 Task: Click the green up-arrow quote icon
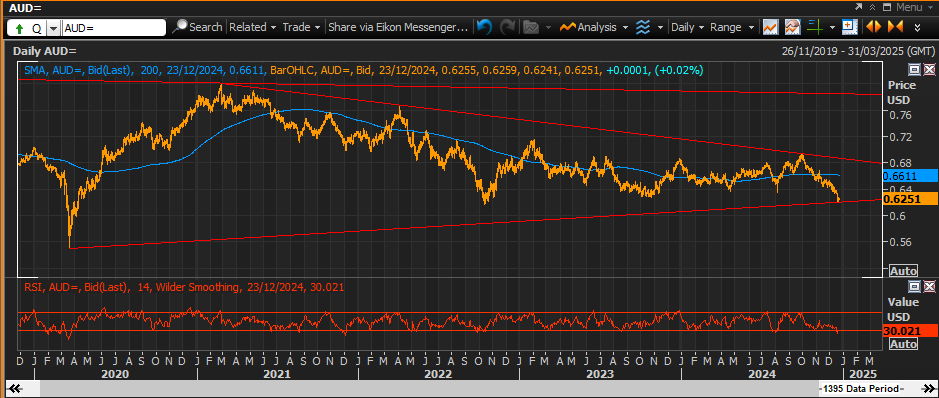pos(19,28)
